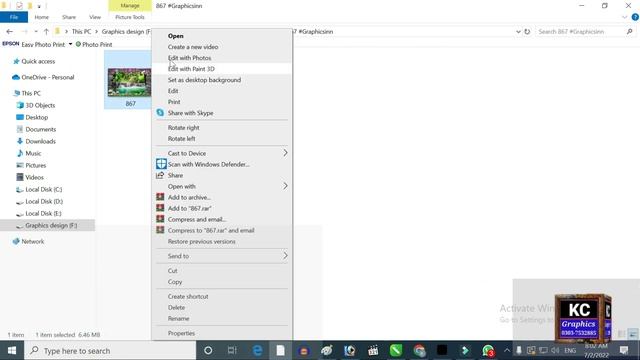Click the Refresh button next to address bar
640x360 pixels.
(527, 31)
